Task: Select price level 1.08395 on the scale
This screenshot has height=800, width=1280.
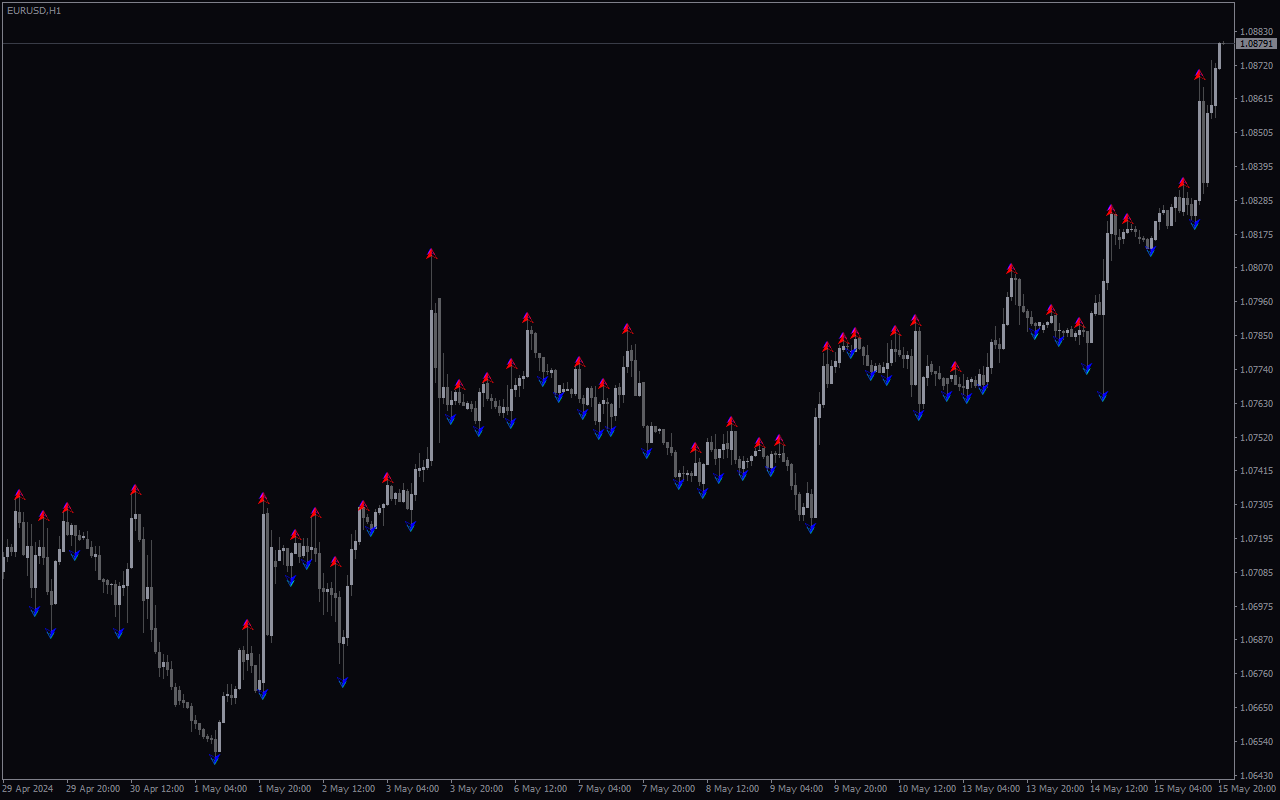Action: [1256, 166]
